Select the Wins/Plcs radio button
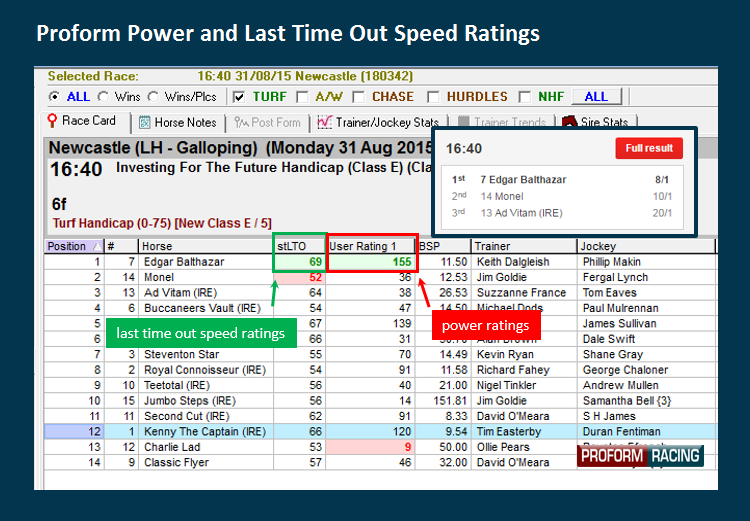The width and height of the screenshot is (750, 521). 153,97
